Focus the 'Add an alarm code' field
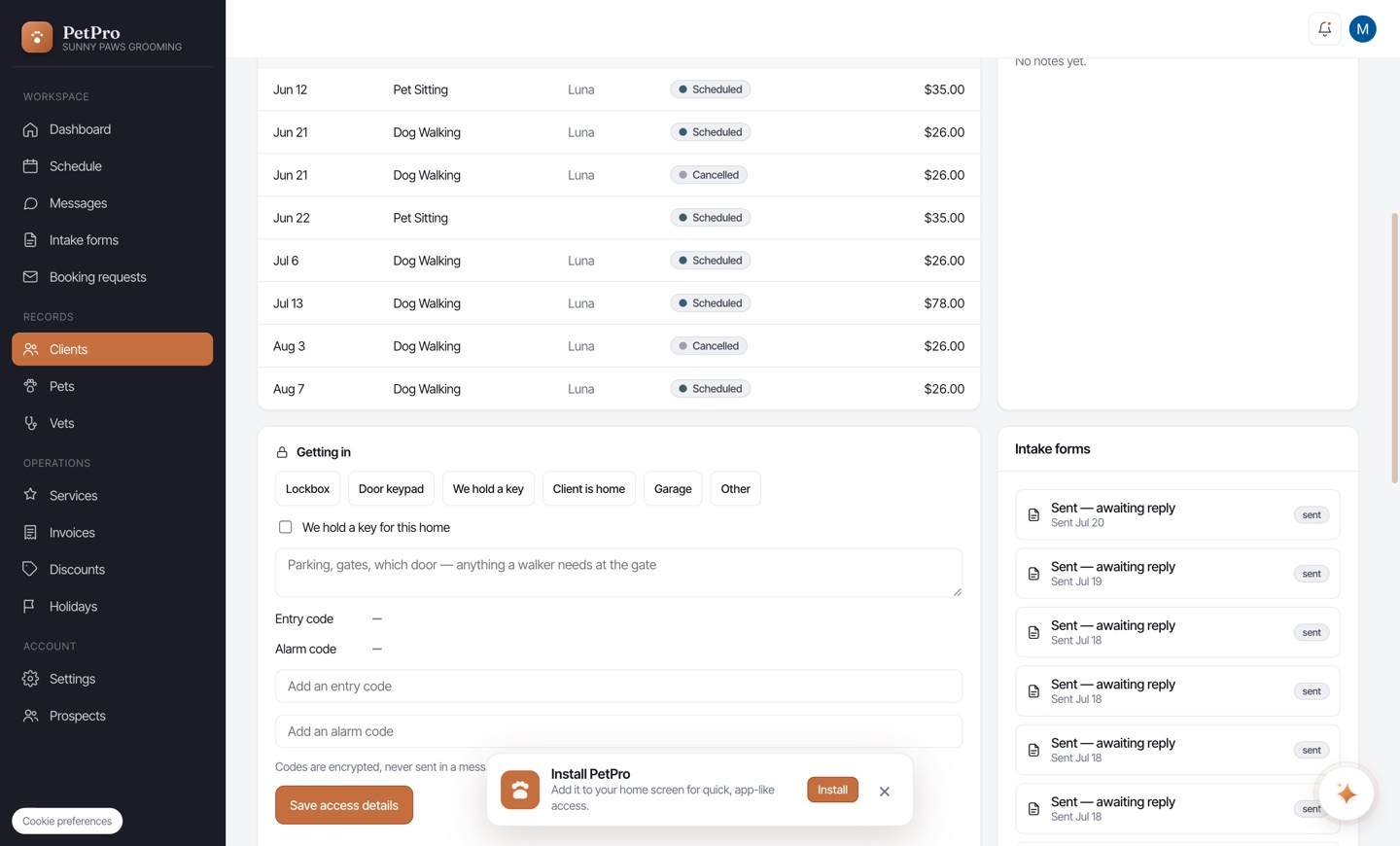 (618, 731)
